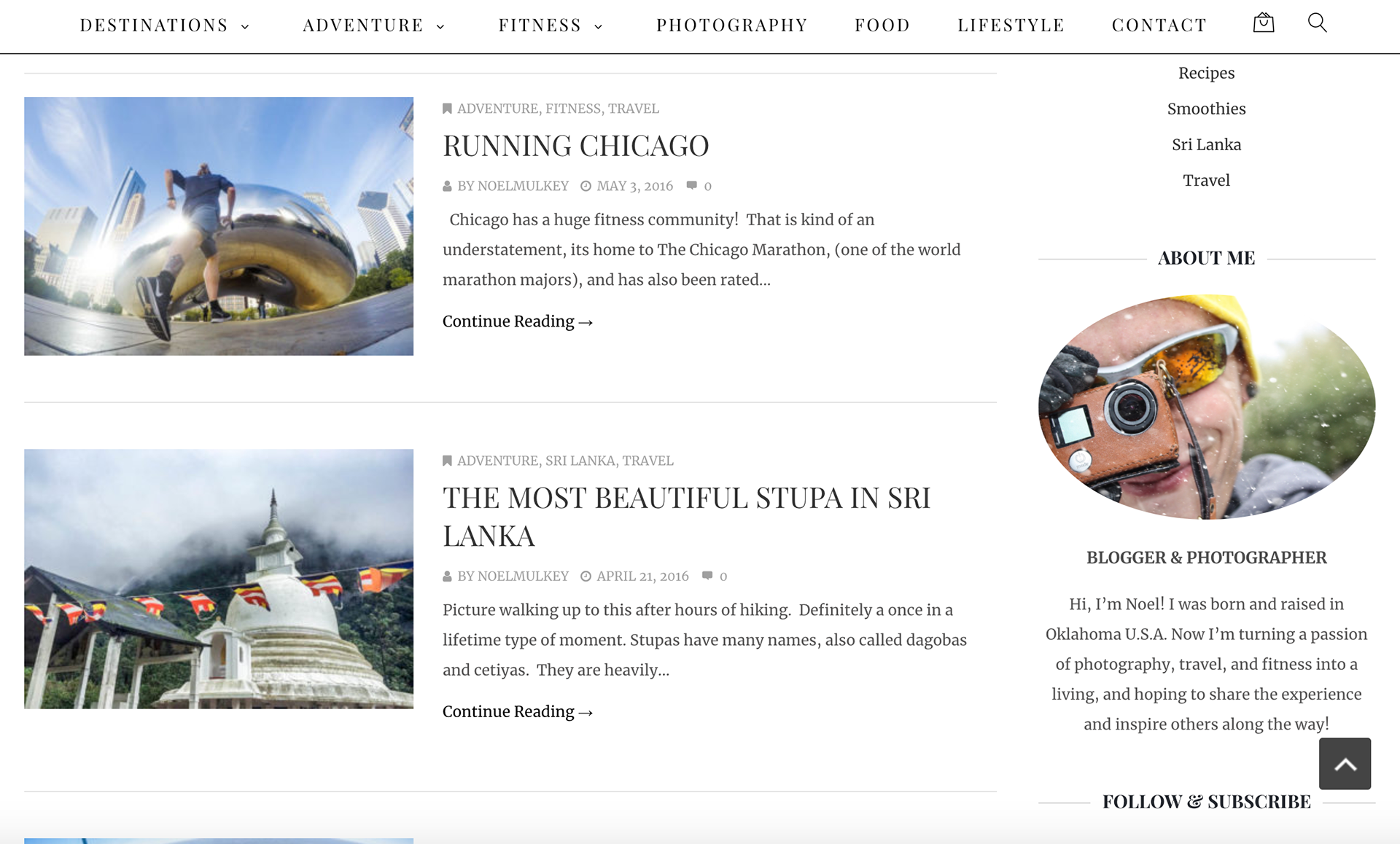
Task: Select the Recipes category in sidebar
Action: 1207,73
